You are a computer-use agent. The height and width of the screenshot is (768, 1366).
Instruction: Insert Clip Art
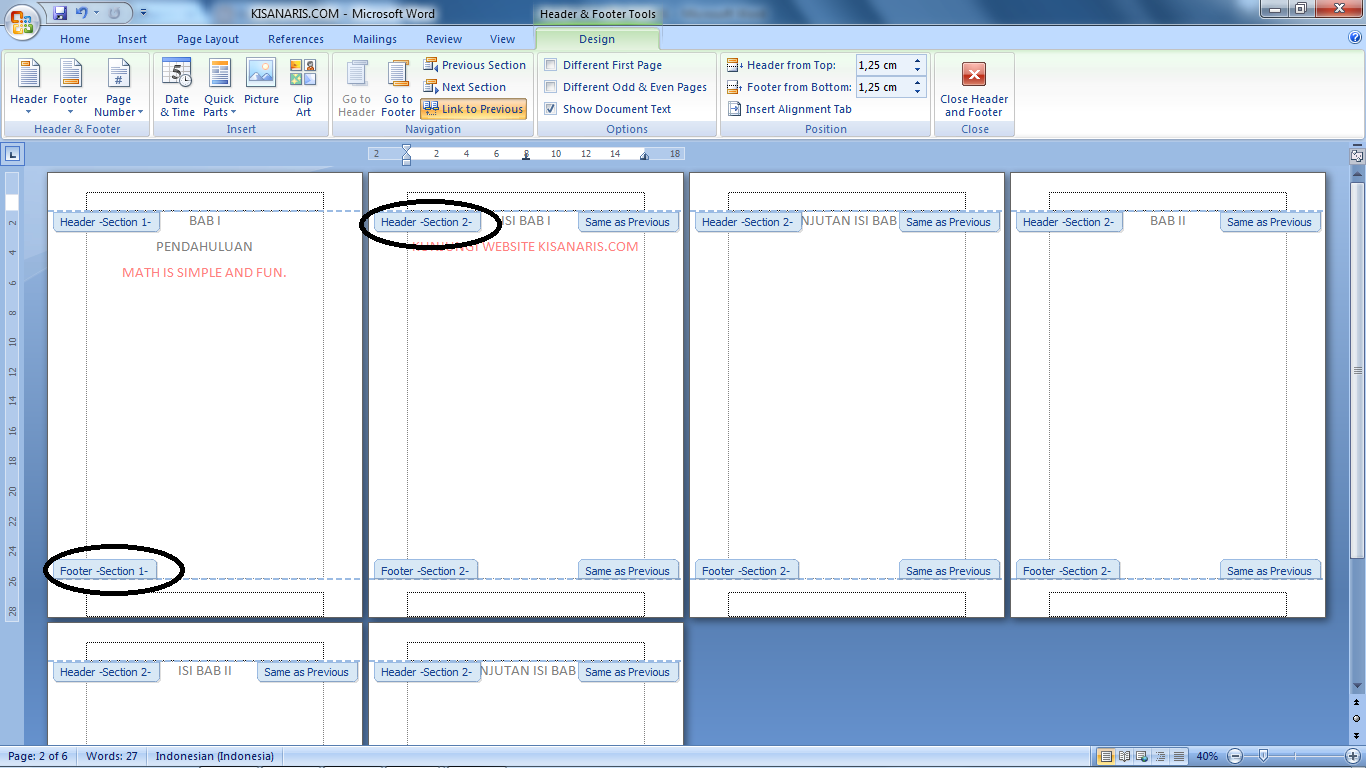coord(303,88)
